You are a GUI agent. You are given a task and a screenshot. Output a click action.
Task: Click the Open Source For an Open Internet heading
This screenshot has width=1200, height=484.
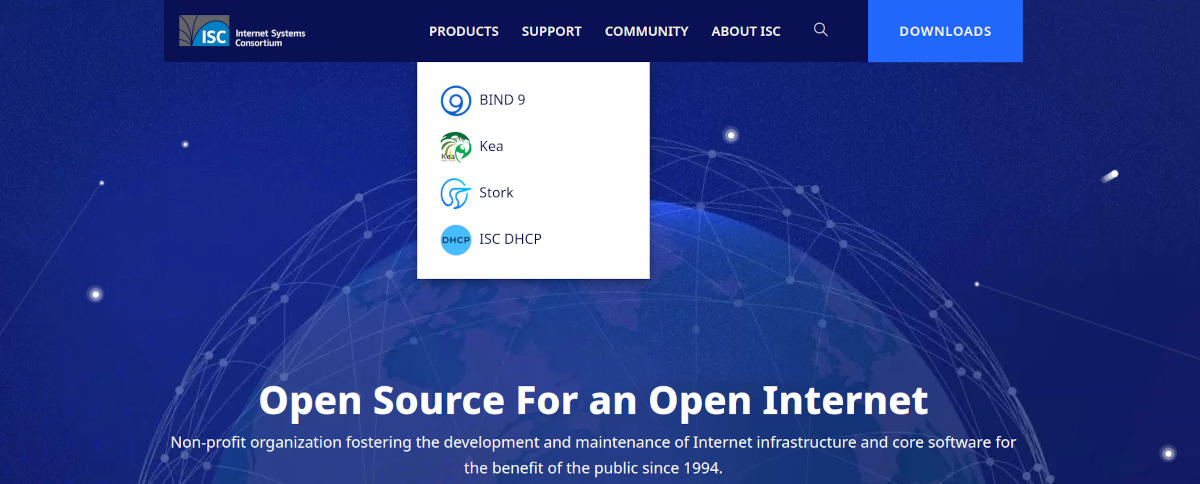point(593,400)
